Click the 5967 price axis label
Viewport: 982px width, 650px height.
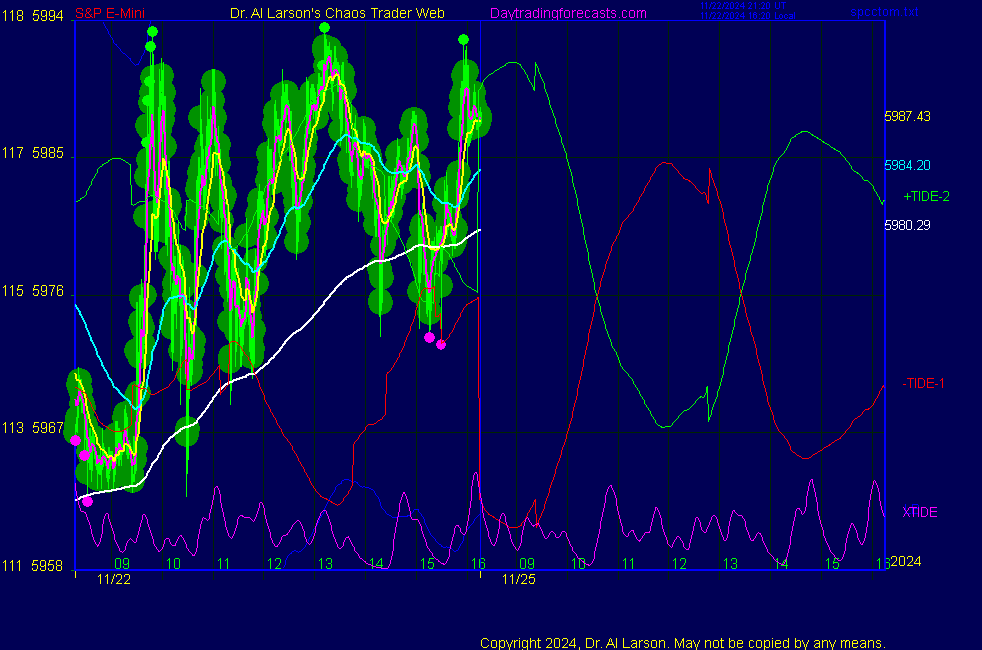pos(48,428)
